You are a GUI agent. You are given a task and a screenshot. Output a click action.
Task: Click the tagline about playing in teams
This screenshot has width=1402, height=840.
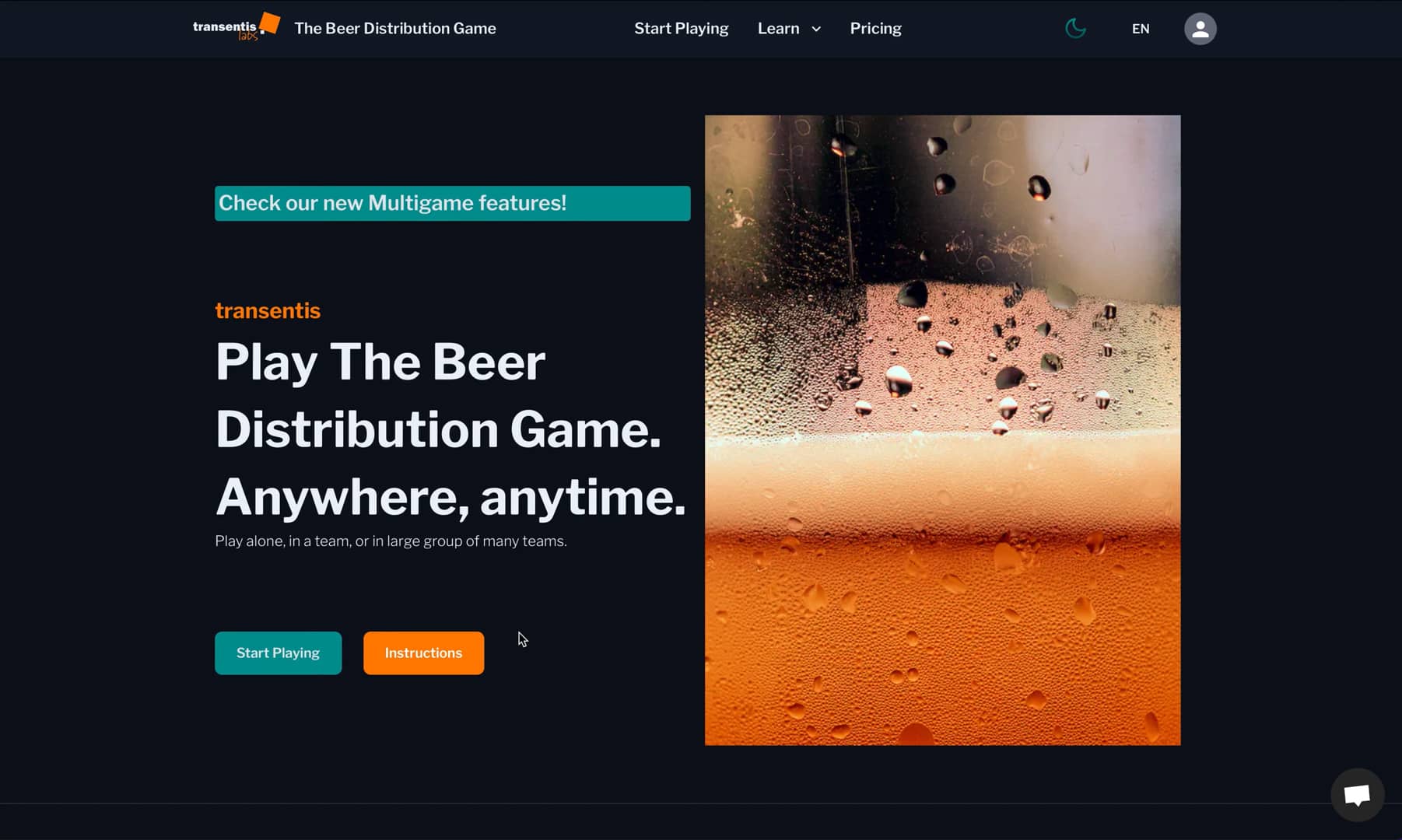(x=391, y=541)
